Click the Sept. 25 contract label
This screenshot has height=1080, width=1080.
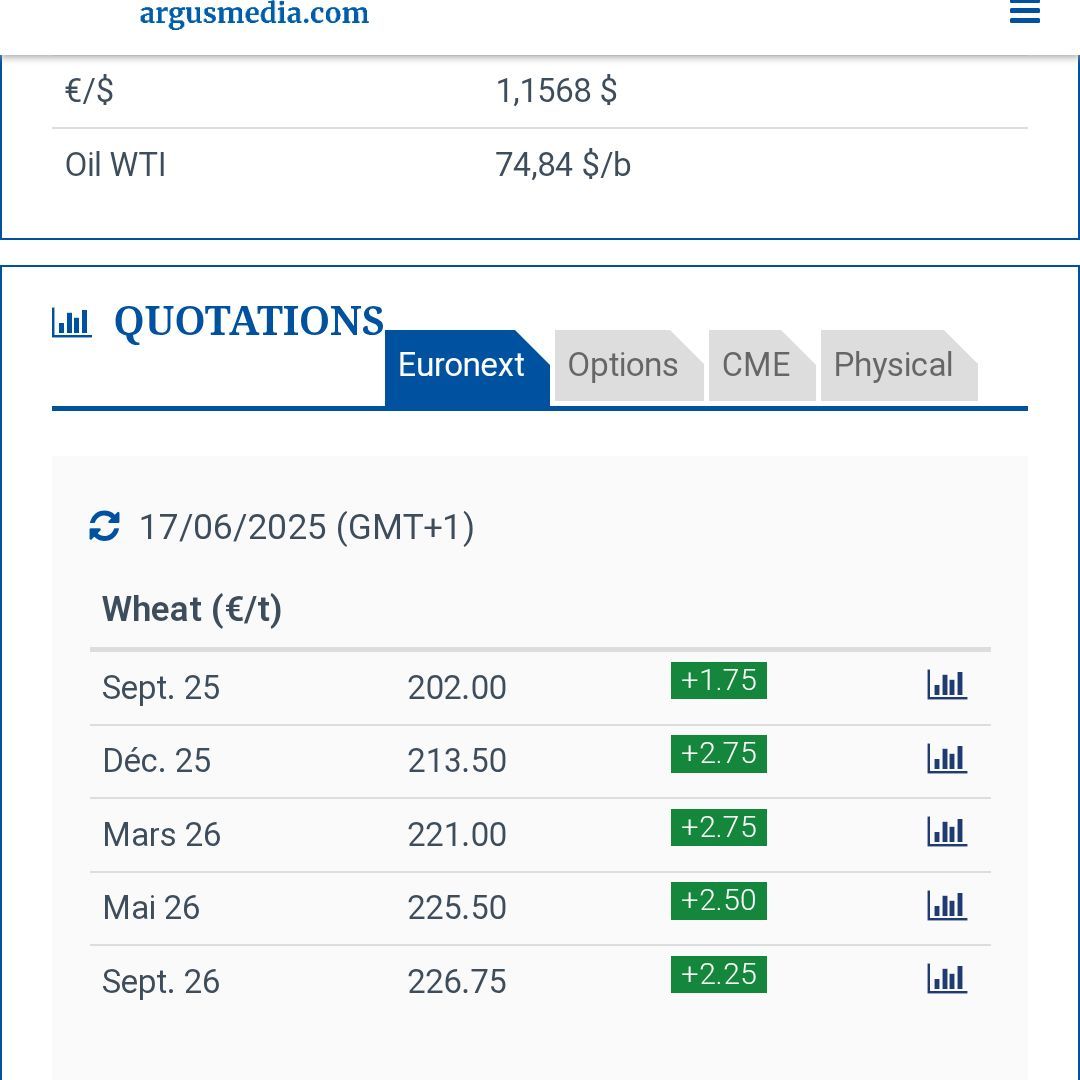pos(161,688)
